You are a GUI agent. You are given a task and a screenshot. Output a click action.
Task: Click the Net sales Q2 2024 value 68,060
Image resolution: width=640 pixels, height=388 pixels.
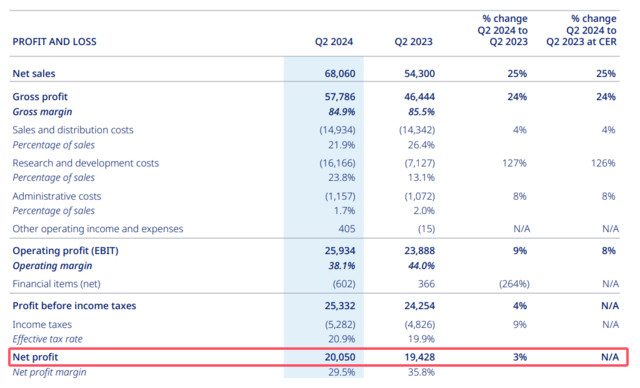[x=340, y=73]
